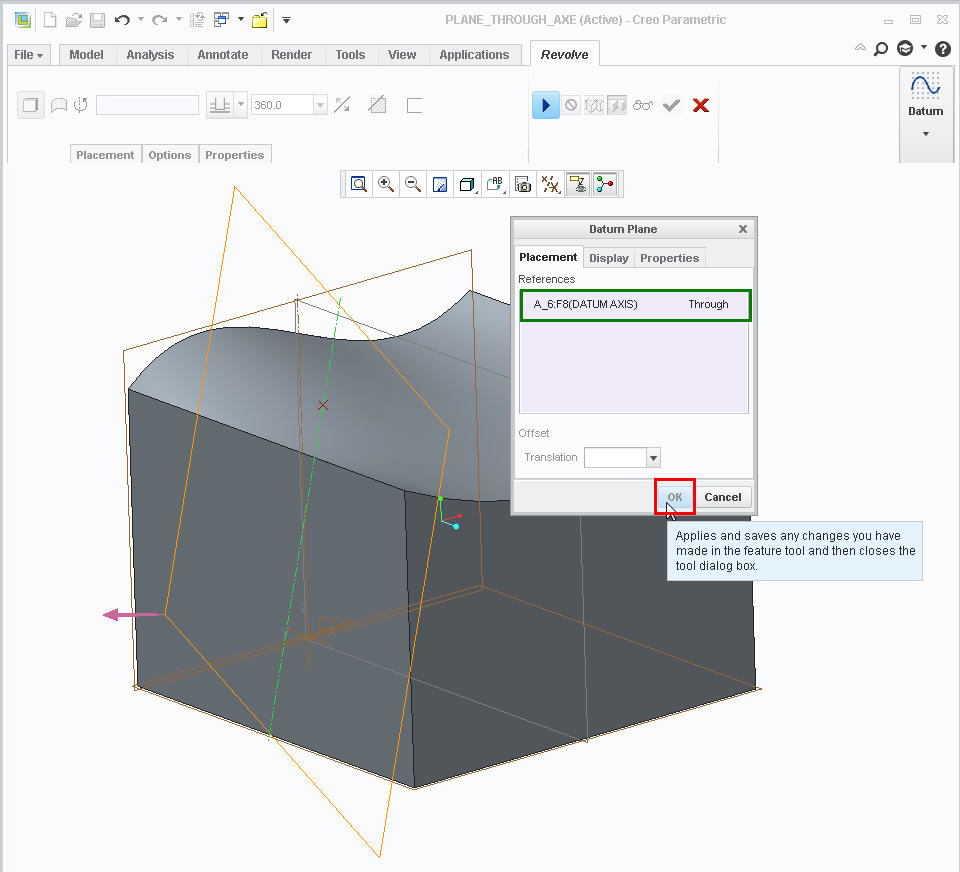
Task: Open the Translation offset dropdown
Action: 653,458
